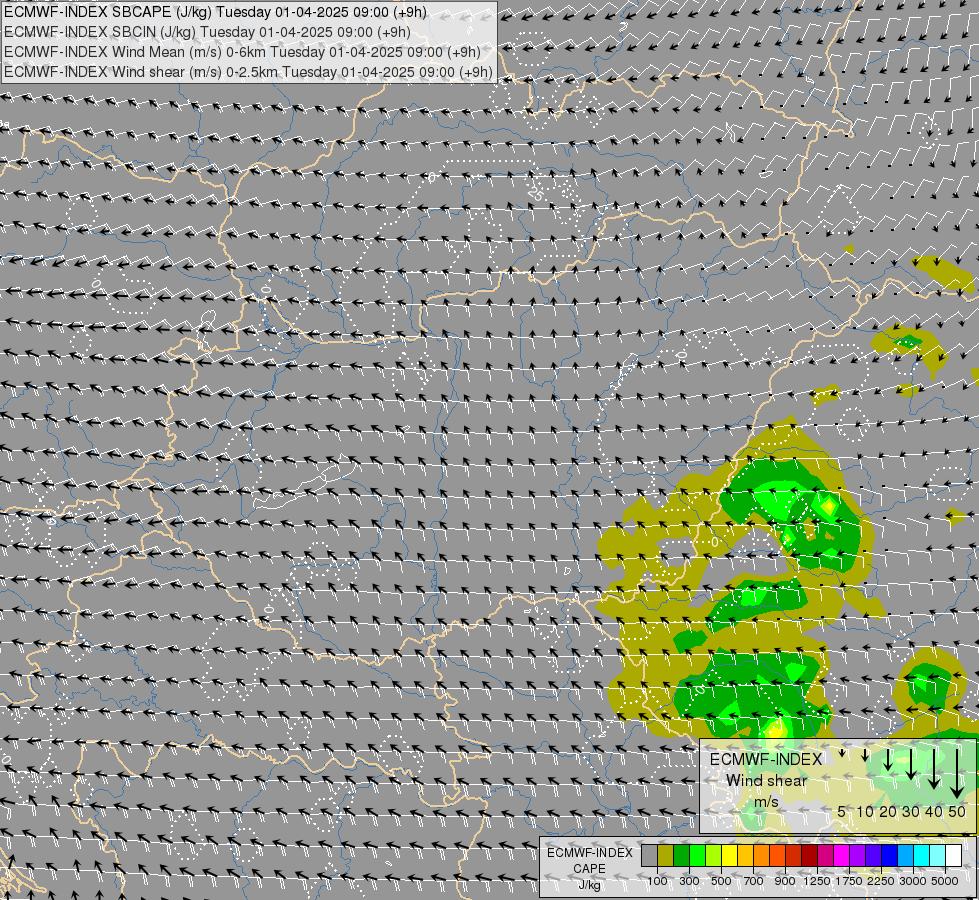Viewport: 979px width, 900px height.
Task: Click the SBCIN (J/kg) title line
Action: click(207, 32)
